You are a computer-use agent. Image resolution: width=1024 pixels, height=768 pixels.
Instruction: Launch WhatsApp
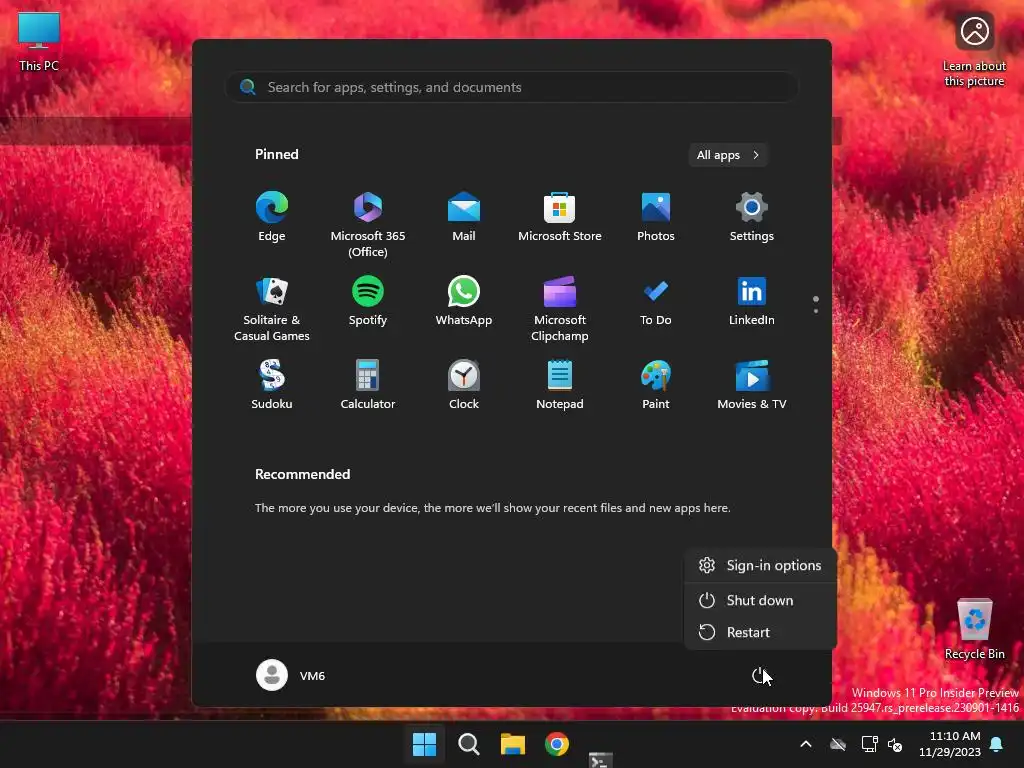coord(464,300)
